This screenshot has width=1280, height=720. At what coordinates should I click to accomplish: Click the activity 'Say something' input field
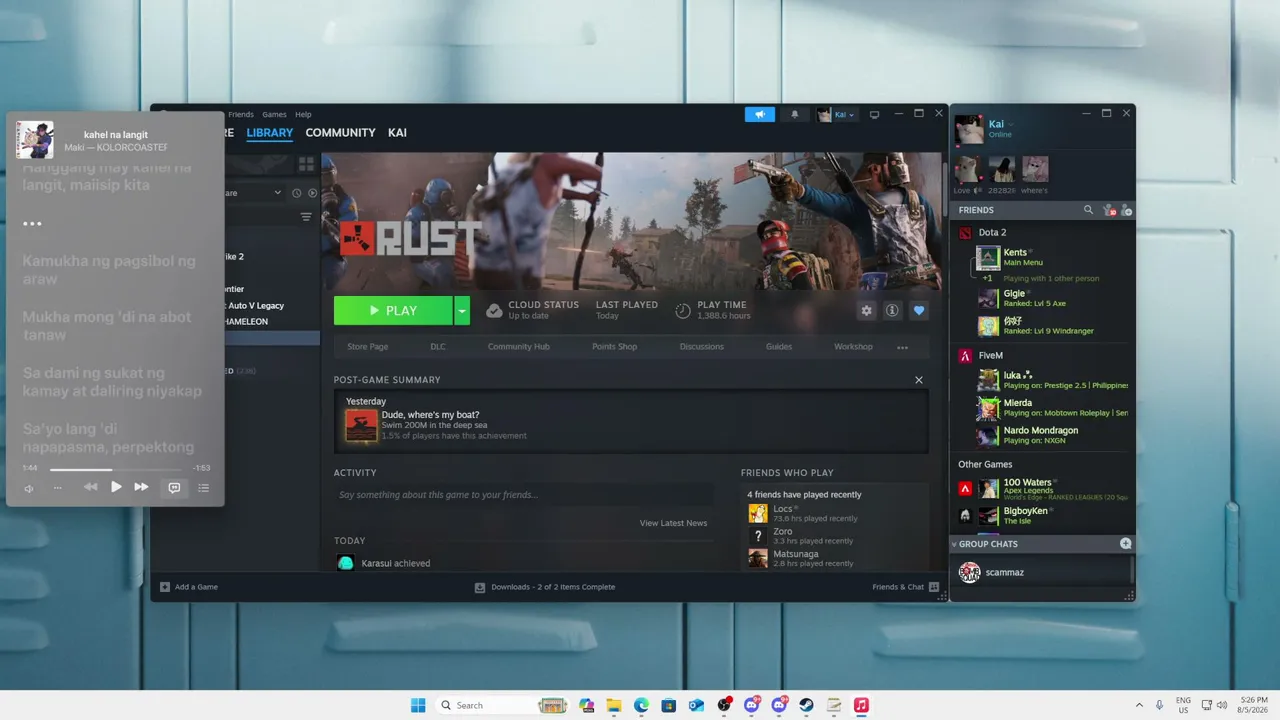coord(524,495)
